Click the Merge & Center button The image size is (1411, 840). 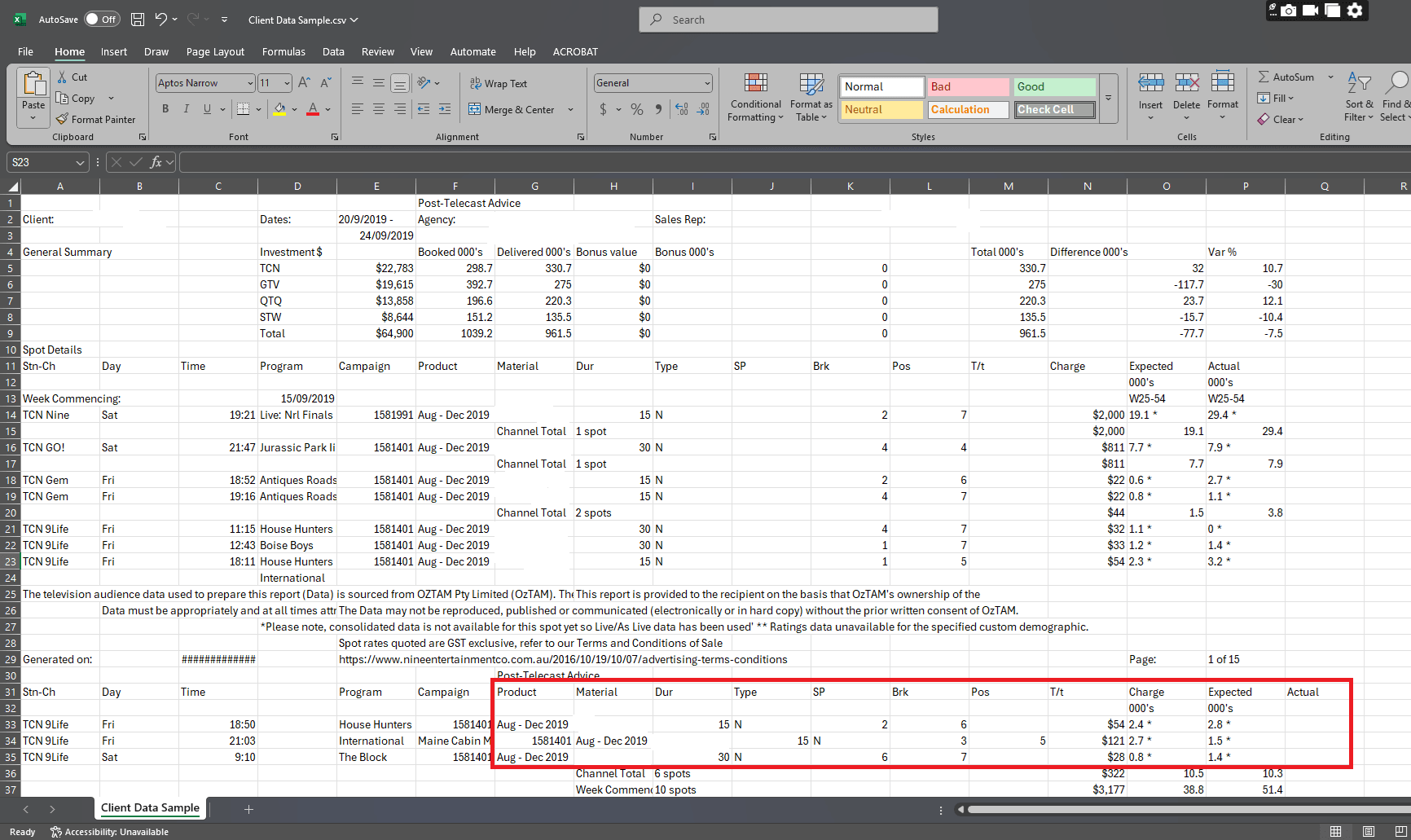[511, 109]
